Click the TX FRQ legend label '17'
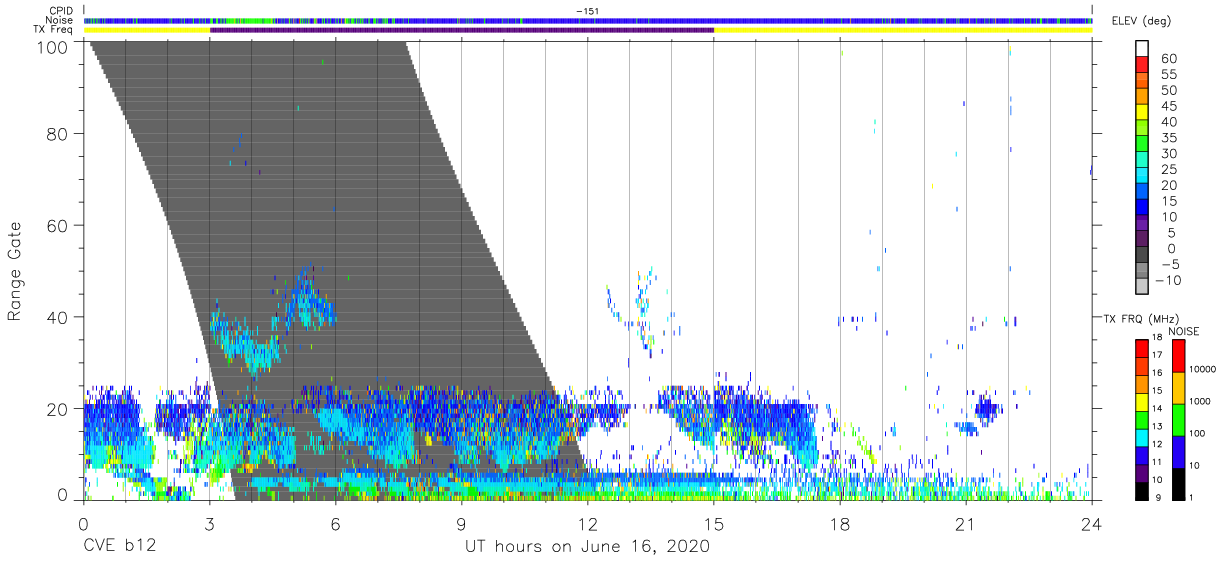 (1157, 355)
